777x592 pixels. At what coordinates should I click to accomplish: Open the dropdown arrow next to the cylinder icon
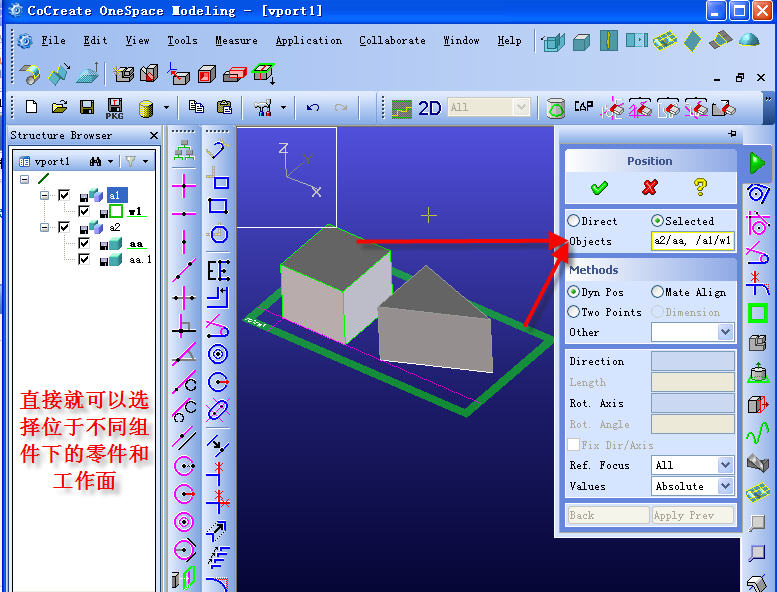[166, 107]
